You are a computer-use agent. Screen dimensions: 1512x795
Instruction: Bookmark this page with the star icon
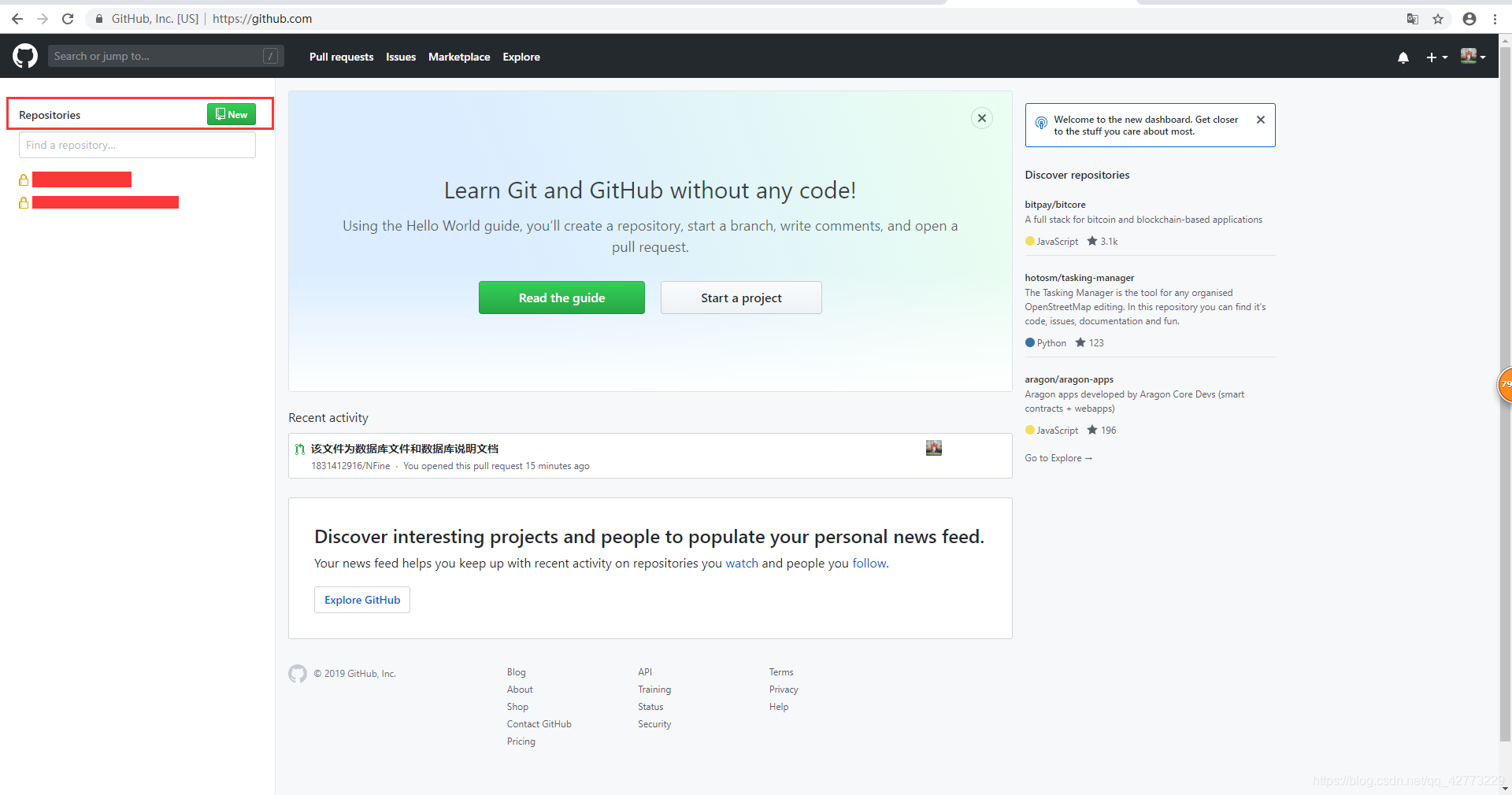pyautogui.click(x=1438, y=19)
